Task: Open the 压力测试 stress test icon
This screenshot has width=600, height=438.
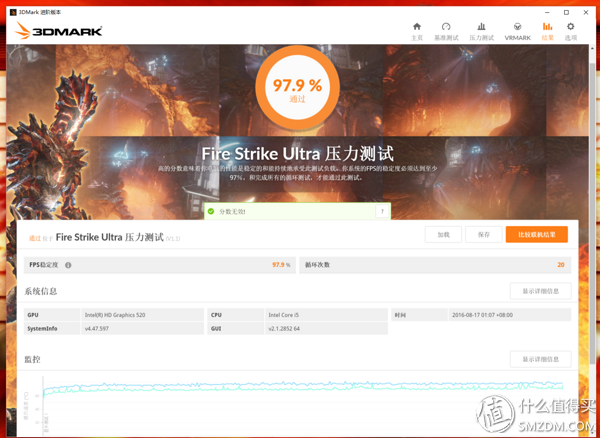Action: click(481, 31)
